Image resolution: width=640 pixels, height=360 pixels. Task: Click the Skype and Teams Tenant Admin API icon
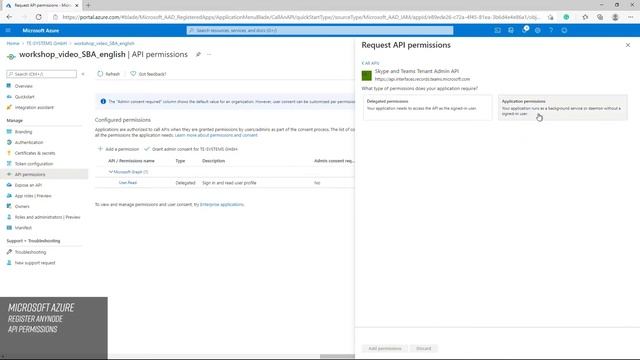click(367, 76)
